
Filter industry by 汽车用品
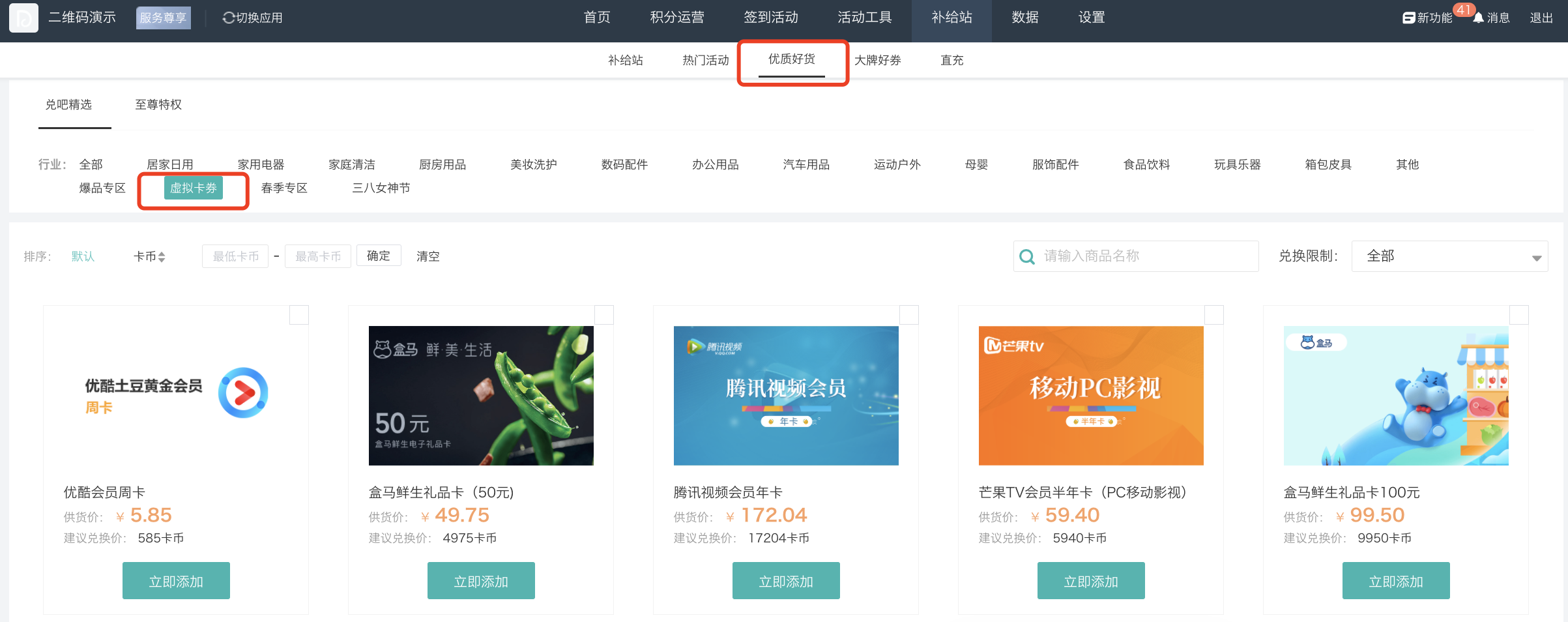click(x=807, y=165)
